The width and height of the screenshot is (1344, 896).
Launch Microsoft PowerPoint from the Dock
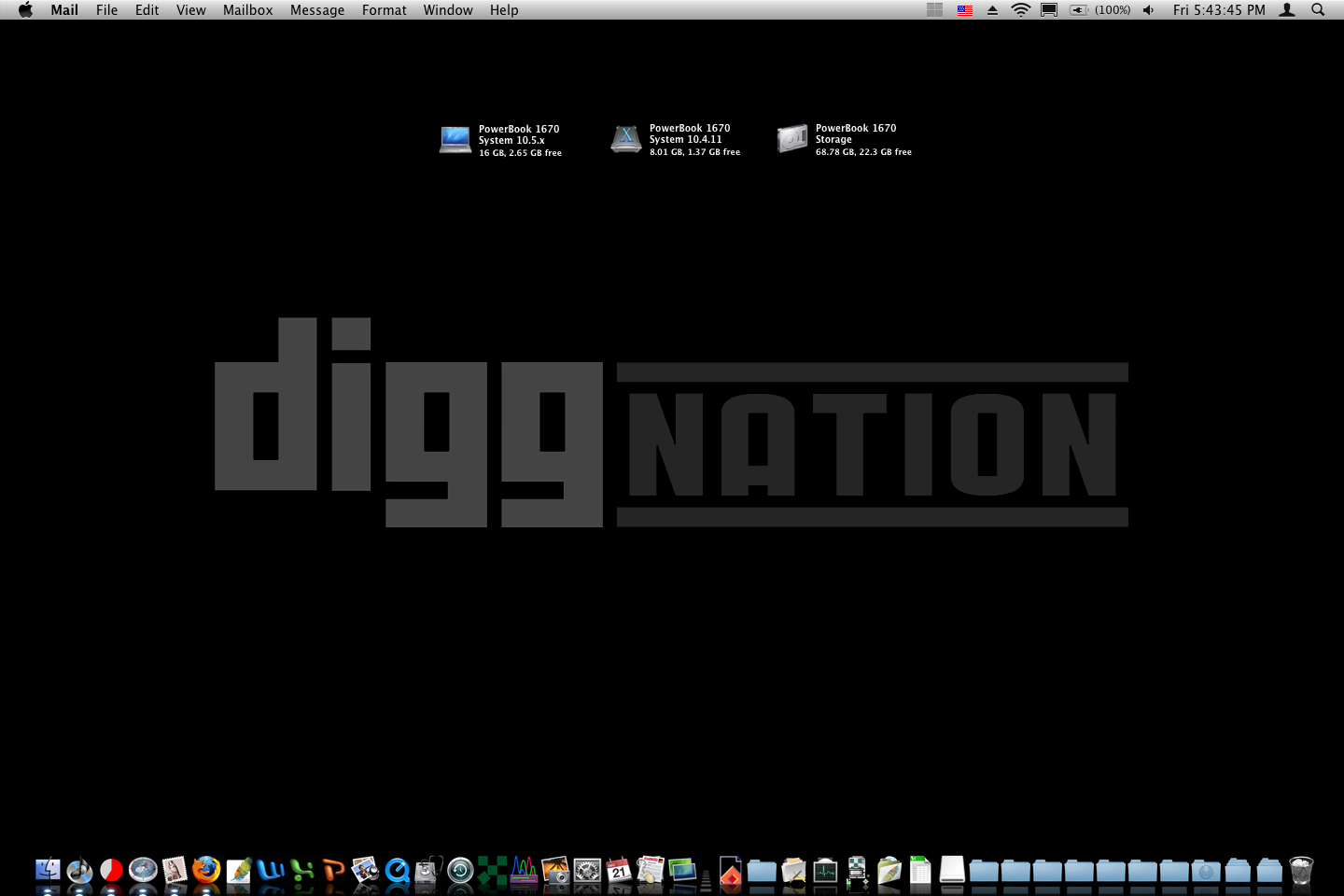click(333, 871)
